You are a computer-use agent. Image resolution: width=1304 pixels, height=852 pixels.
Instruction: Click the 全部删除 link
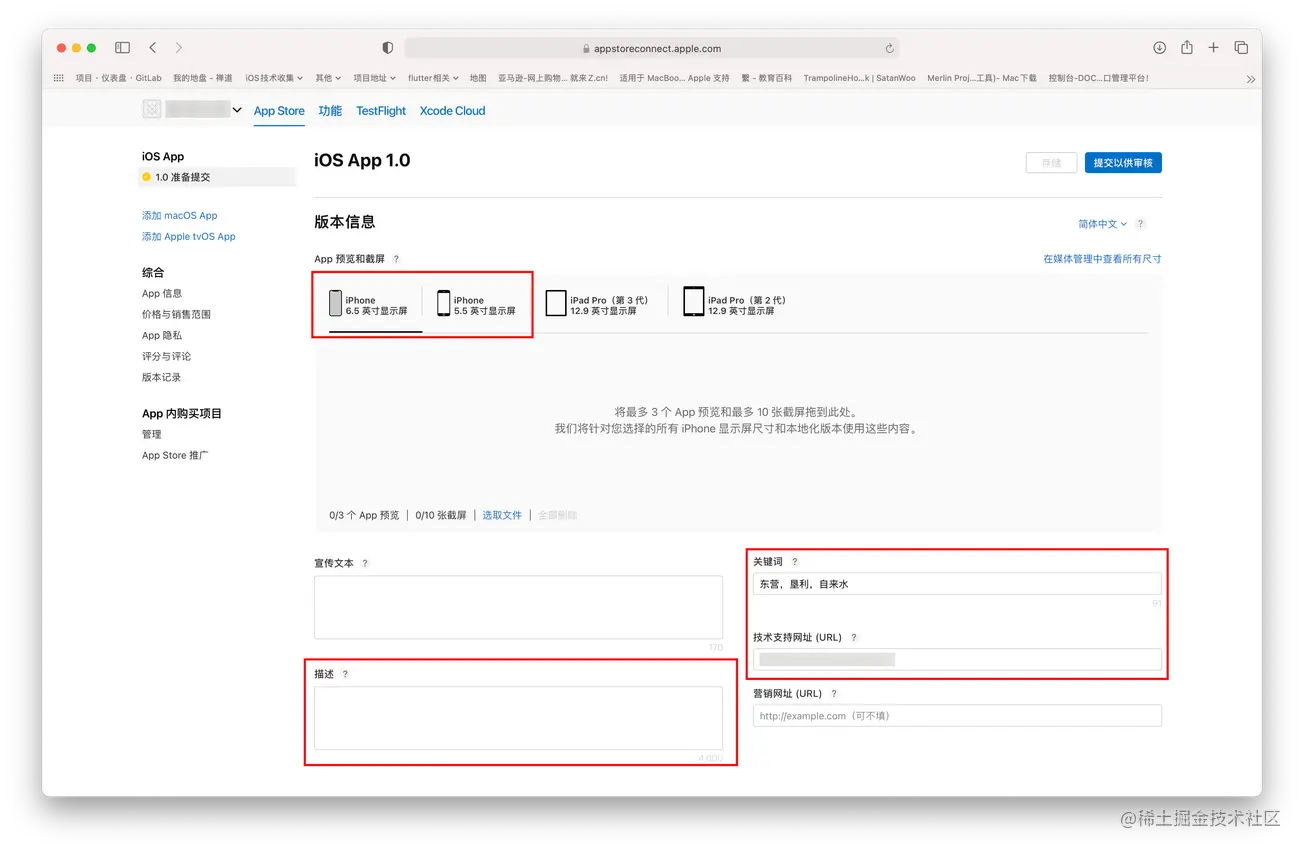[557, 515]
